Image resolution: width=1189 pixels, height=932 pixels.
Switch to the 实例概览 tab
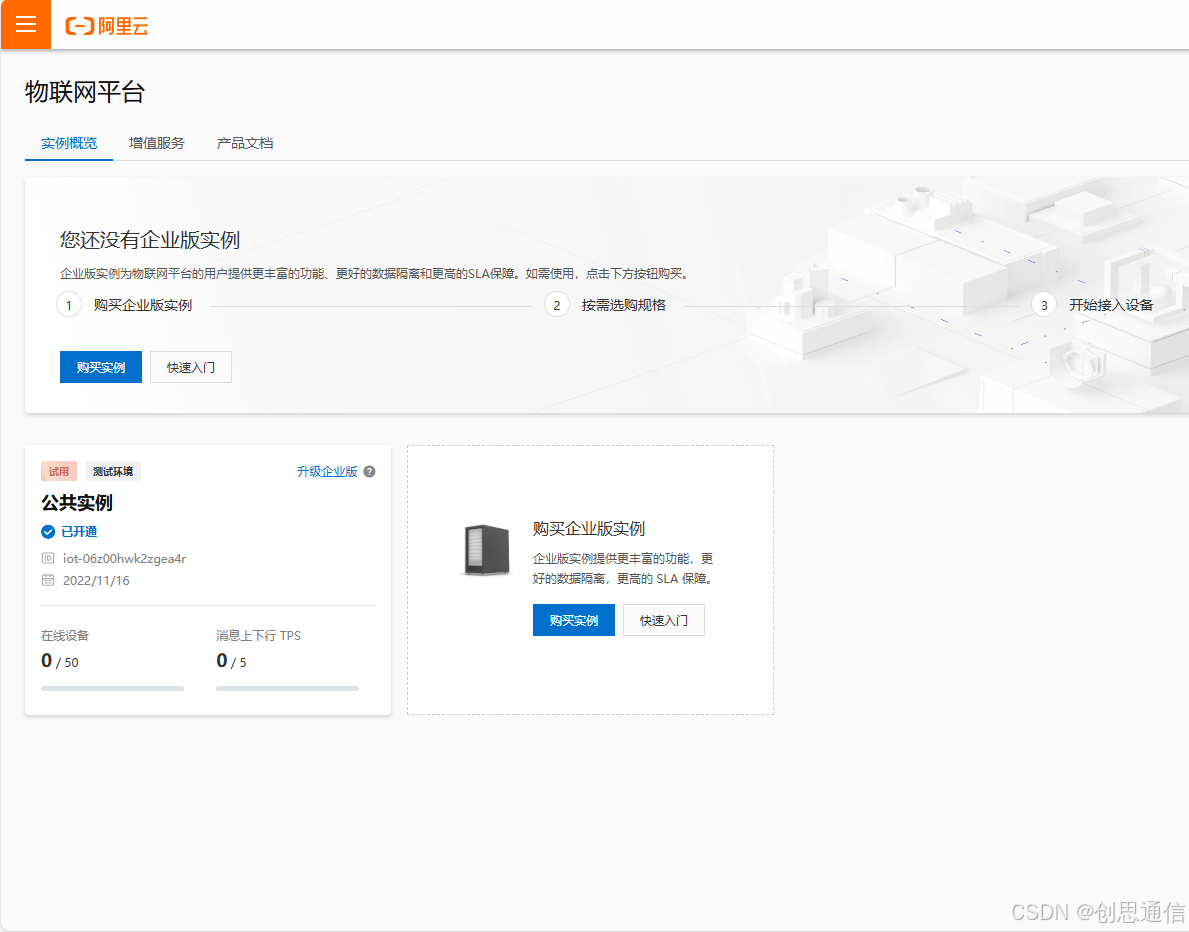69,143
